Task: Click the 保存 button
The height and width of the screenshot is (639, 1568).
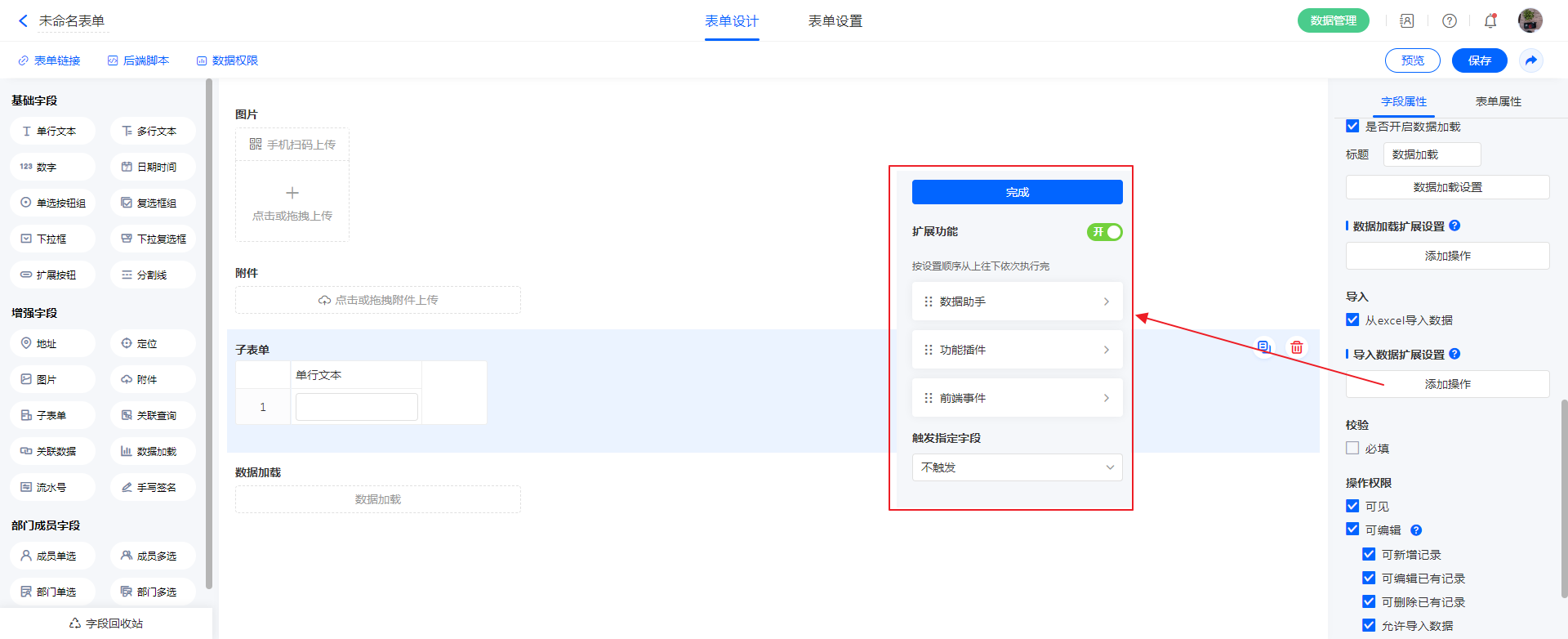Action: tap(1479, 60)
